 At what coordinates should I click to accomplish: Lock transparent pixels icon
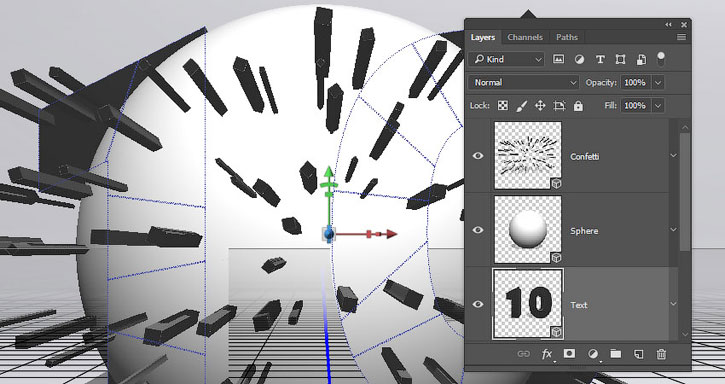(x=503, y=106)
